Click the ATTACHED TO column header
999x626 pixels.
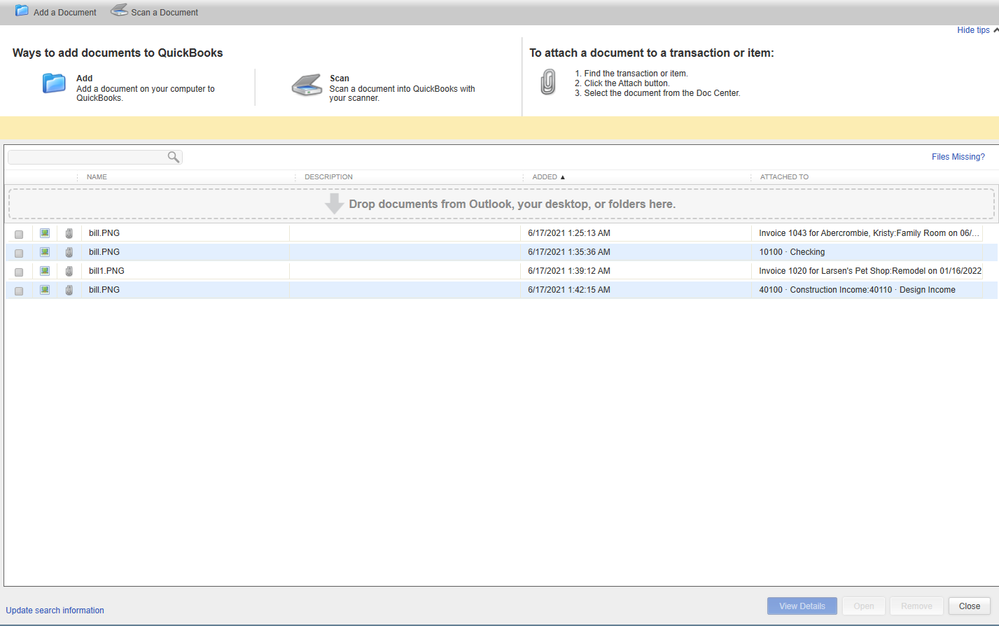pos(784,177)
